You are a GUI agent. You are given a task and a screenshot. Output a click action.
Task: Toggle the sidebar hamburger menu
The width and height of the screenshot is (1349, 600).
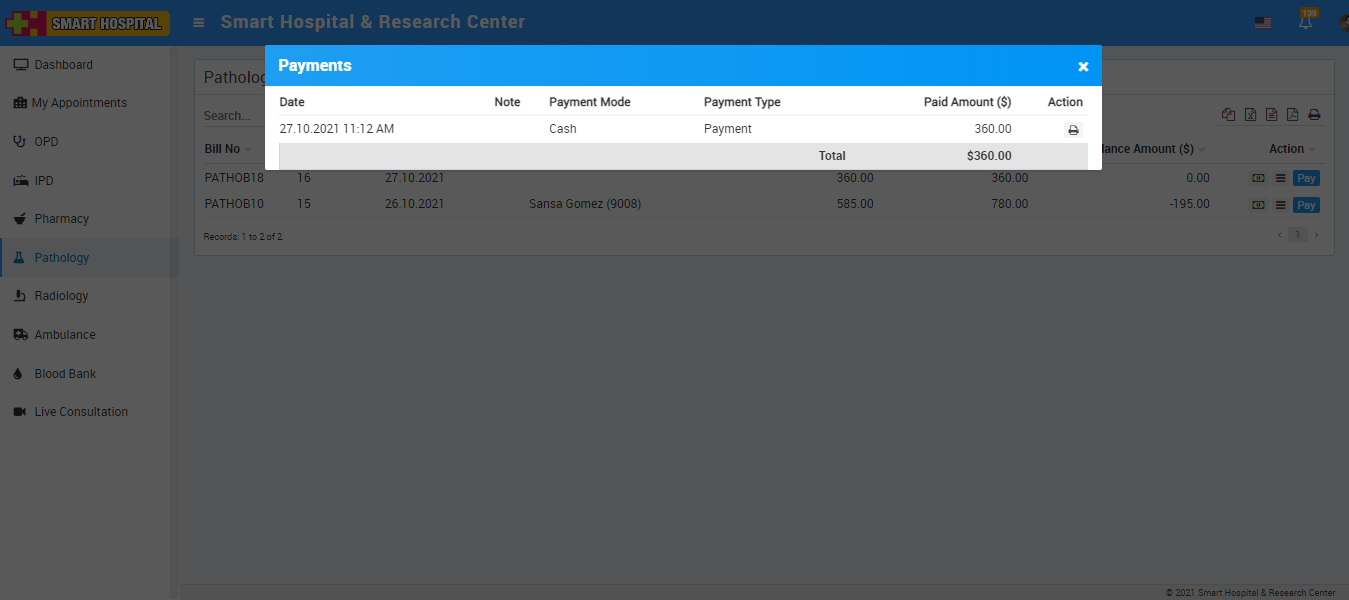tap(199, 22)
